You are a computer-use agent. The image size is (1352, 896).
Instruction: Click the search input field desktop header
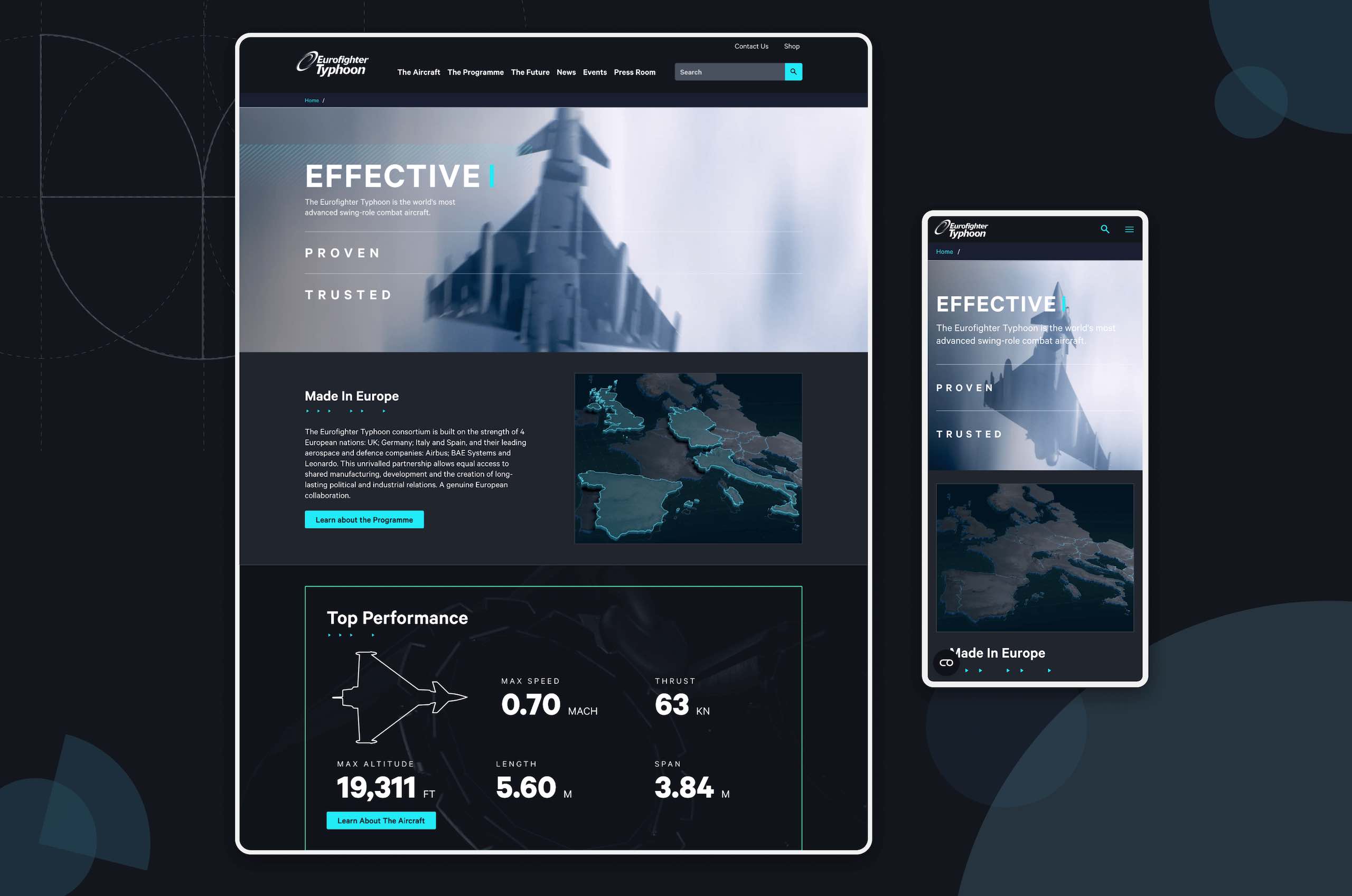(x=730, y=72)
